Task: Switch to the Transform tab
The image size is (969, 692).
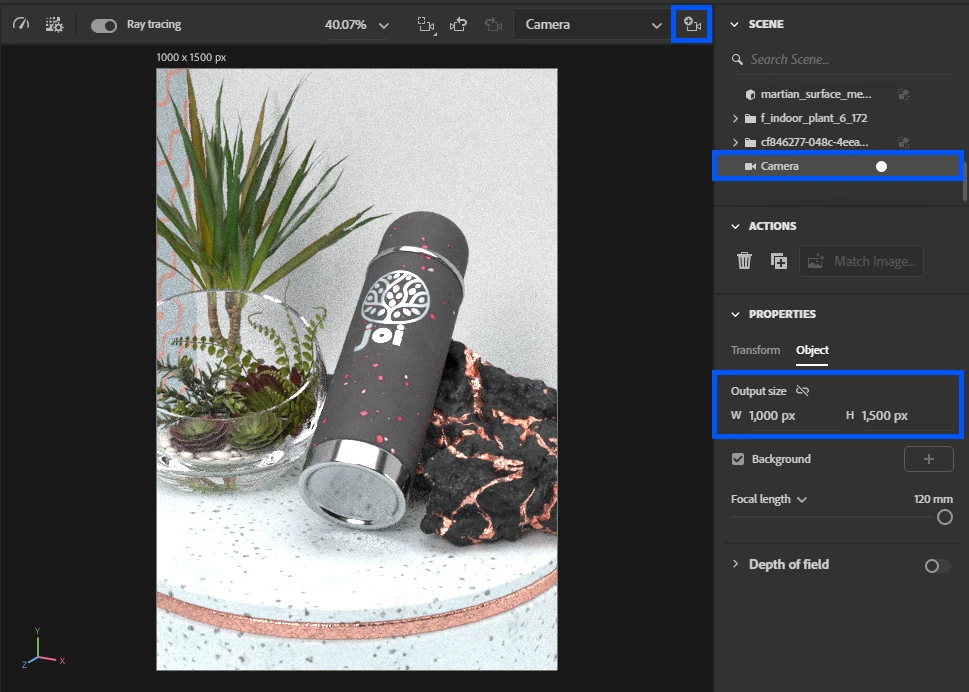Action: click(x=755, y=350)
